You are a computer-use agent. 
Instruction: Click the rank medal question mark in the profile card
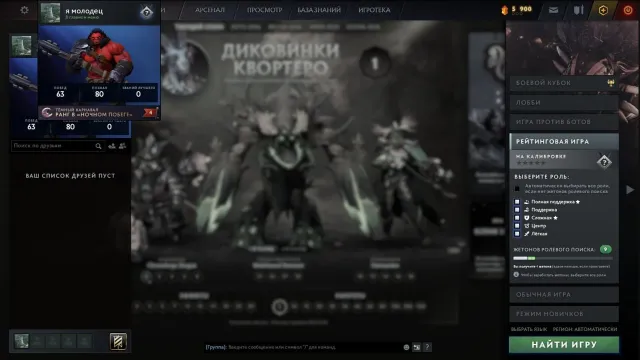pos(146,12)
